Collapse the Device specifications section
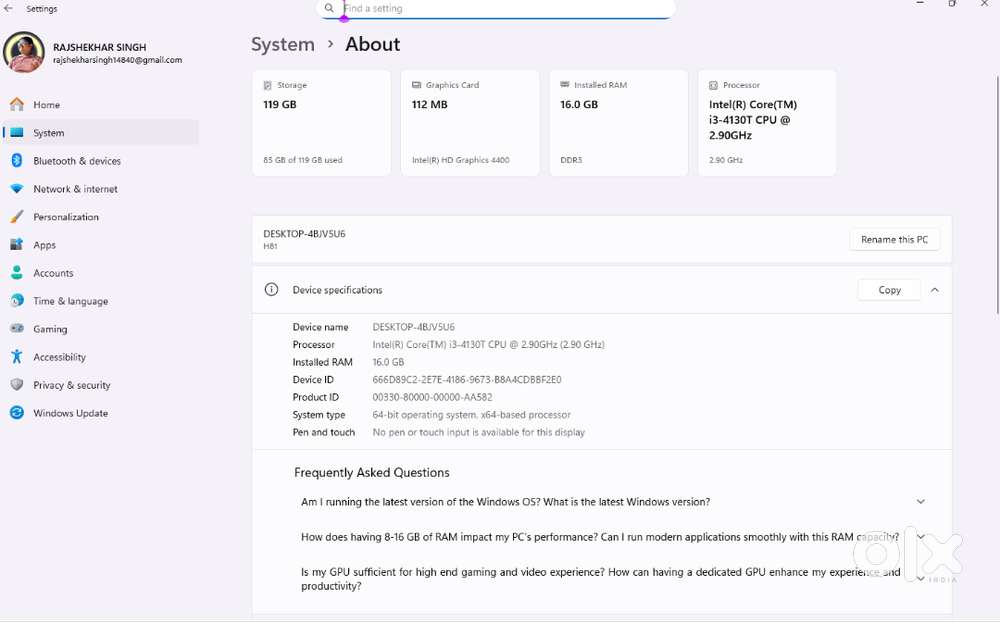 click(x=934, y=290)
